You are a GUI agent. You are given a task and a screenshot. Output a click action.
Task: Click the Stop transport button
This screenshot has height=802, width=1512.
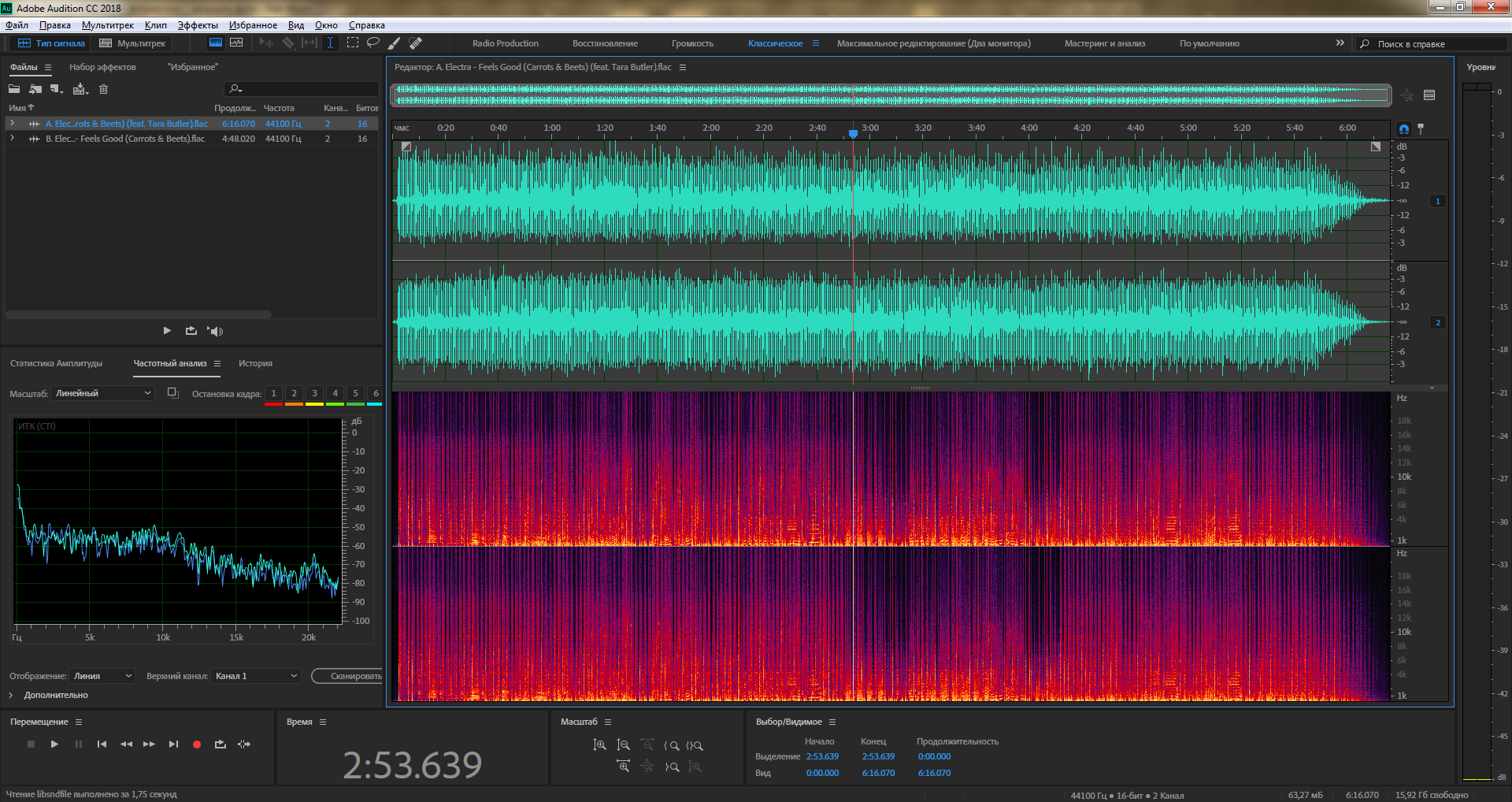pyautogui.click(x=31, y=744)
